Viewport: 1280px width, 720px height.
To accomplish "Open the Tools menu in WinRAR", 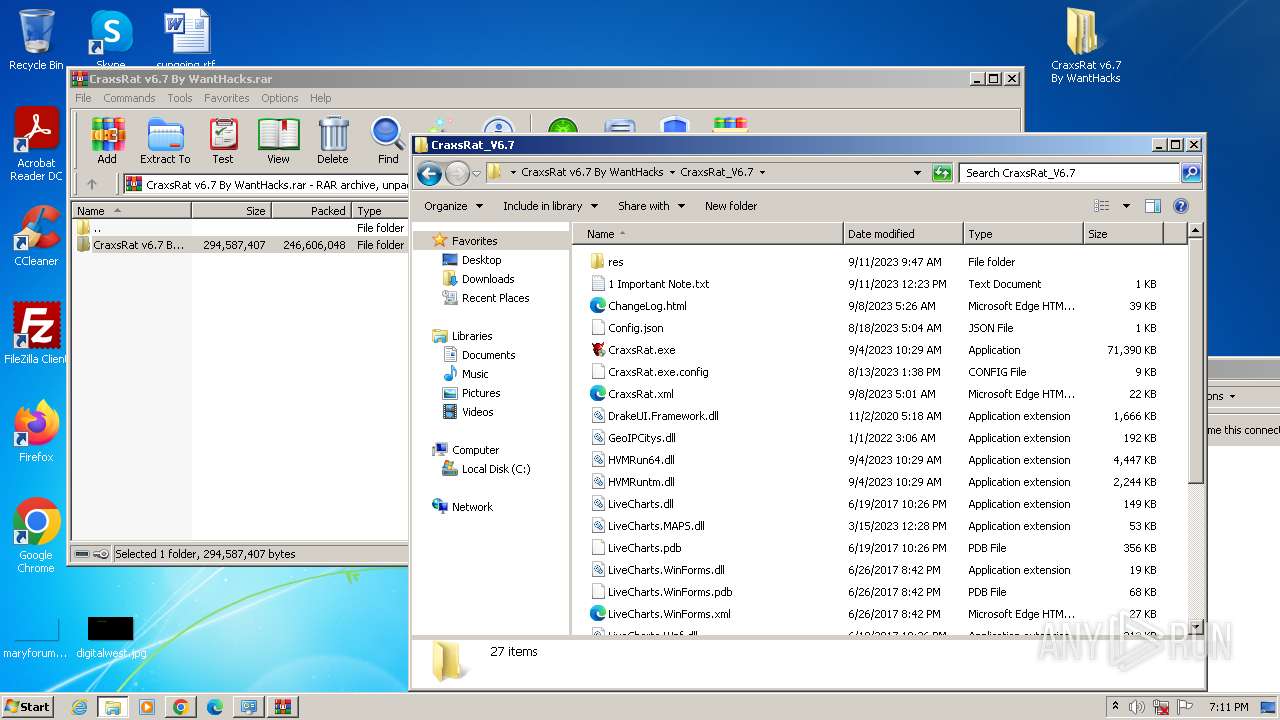I will [180, 98].
